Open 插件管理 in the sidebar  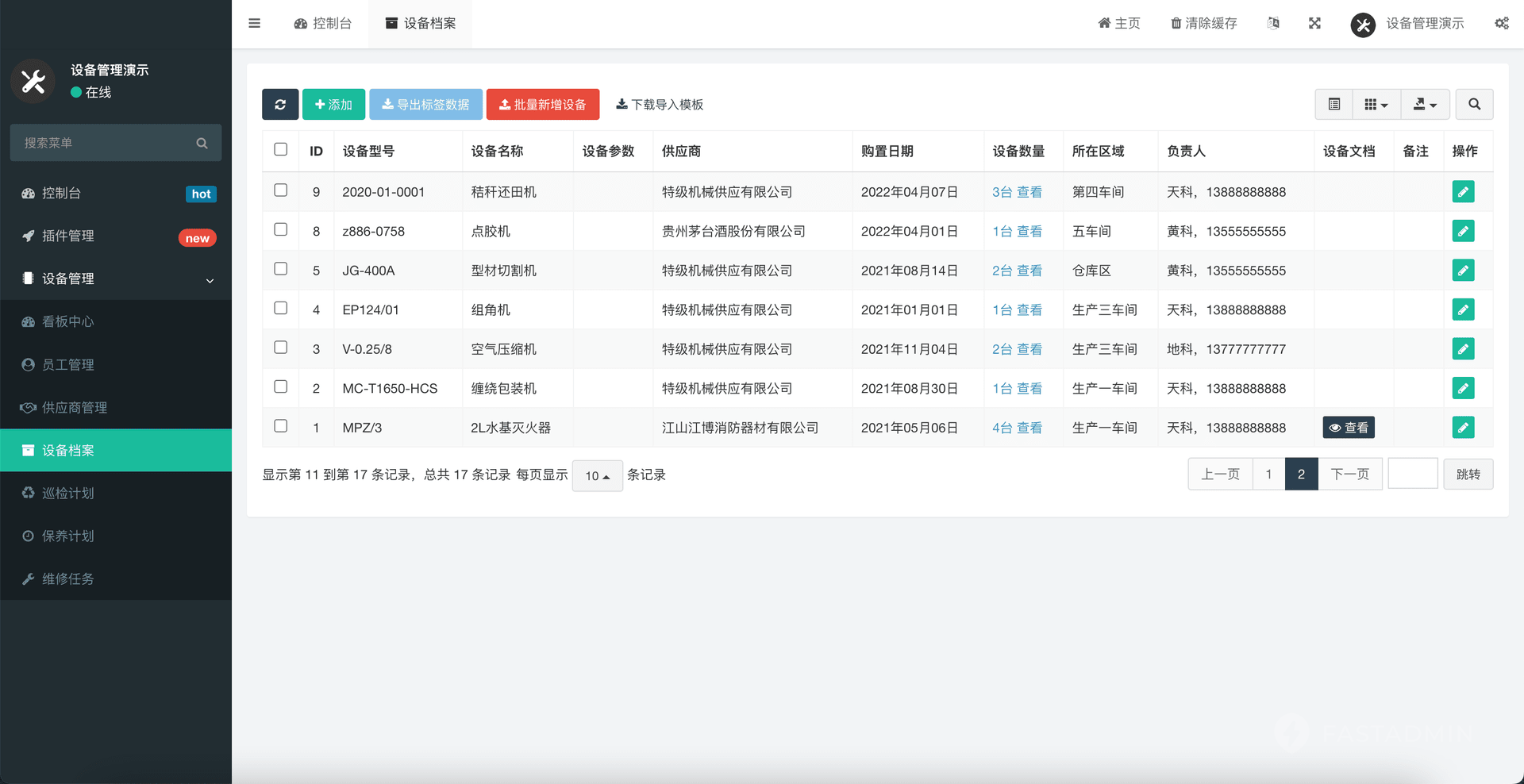pos(116,236)
